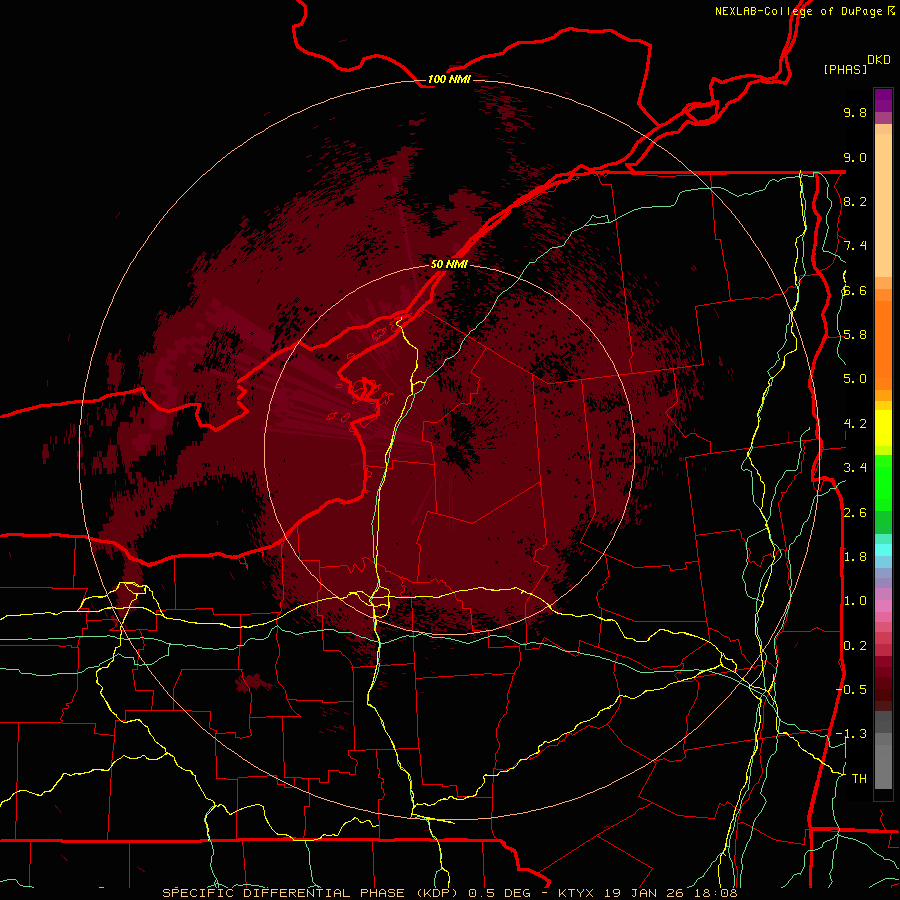This screenshot has width=900, height=900.
Task: Select the 3.4 value on the color scale
Action: pos(855,468)
